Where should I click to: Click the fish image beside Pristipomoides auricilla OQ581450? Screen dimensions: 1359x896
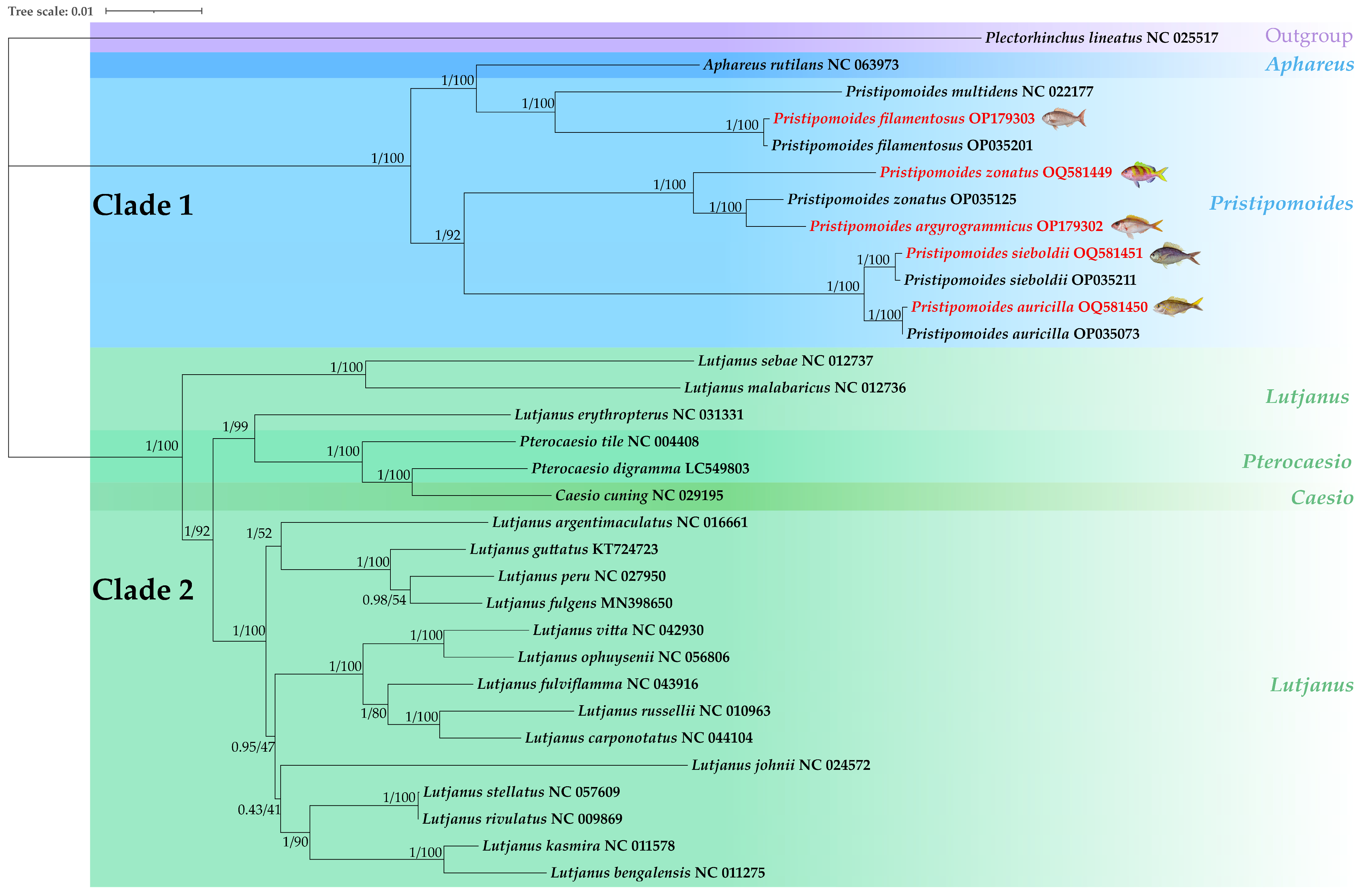(x=1178, y=307)
